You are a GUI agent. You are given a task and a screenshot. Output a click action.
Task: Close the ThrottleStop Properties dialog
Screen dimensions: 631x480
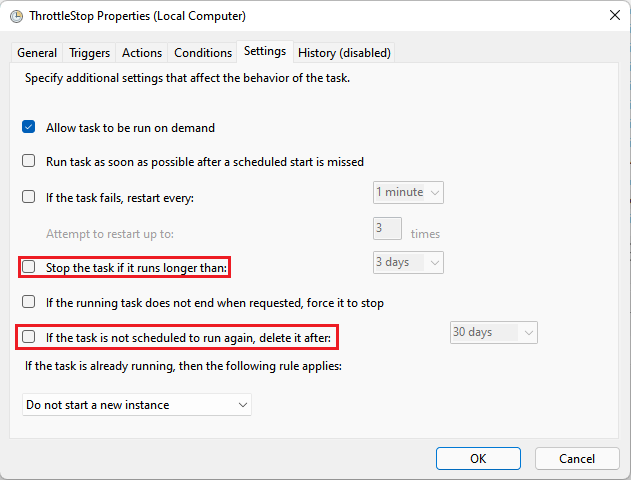(x=610, y=16)
